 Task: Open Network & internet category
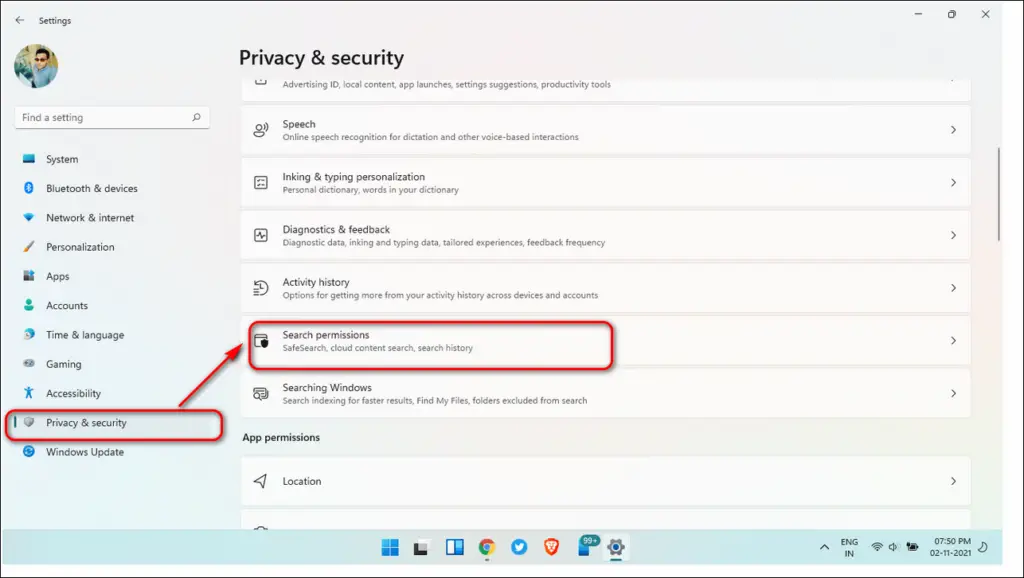[x=112, y=217]
